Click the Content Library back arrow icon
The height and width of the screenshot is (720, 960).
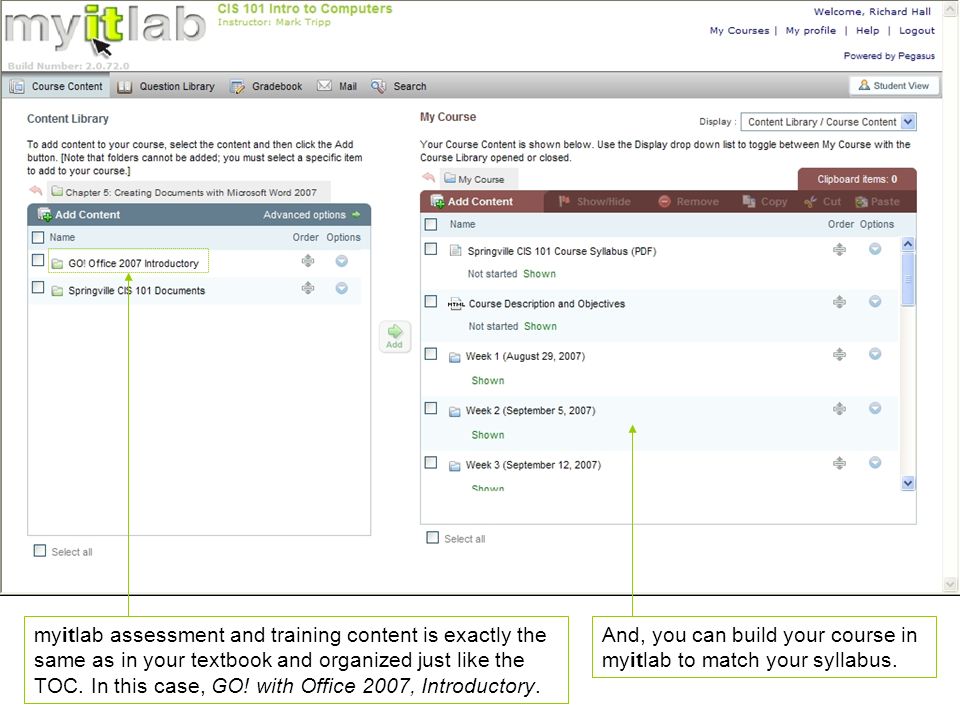pos(36,190)
